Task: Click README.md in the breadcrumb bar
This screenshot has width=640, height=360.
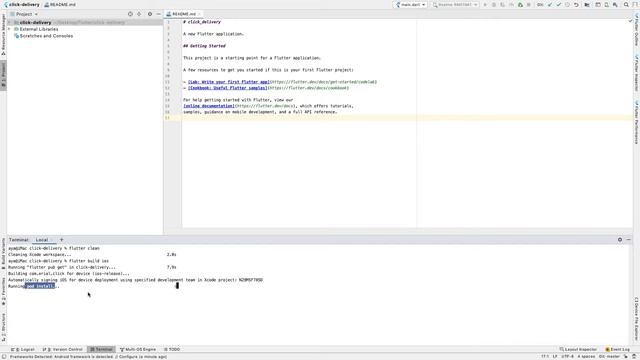Action: (60, 4)
